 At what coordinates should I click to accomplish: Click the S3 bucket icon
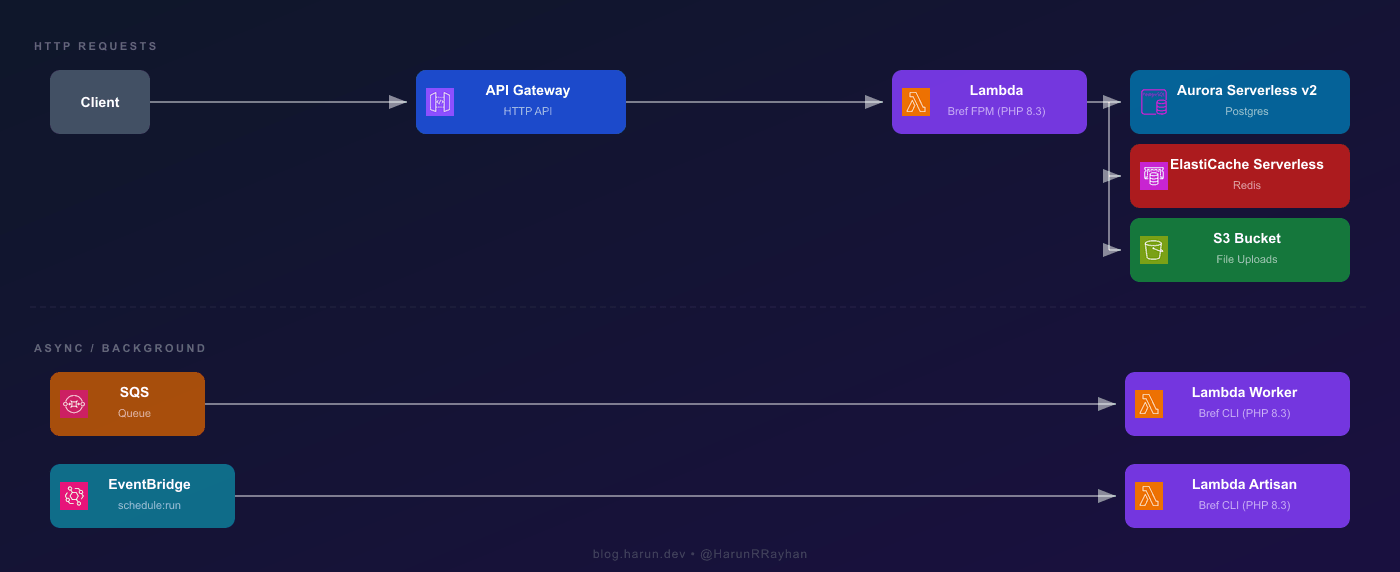pos(1154,250)
